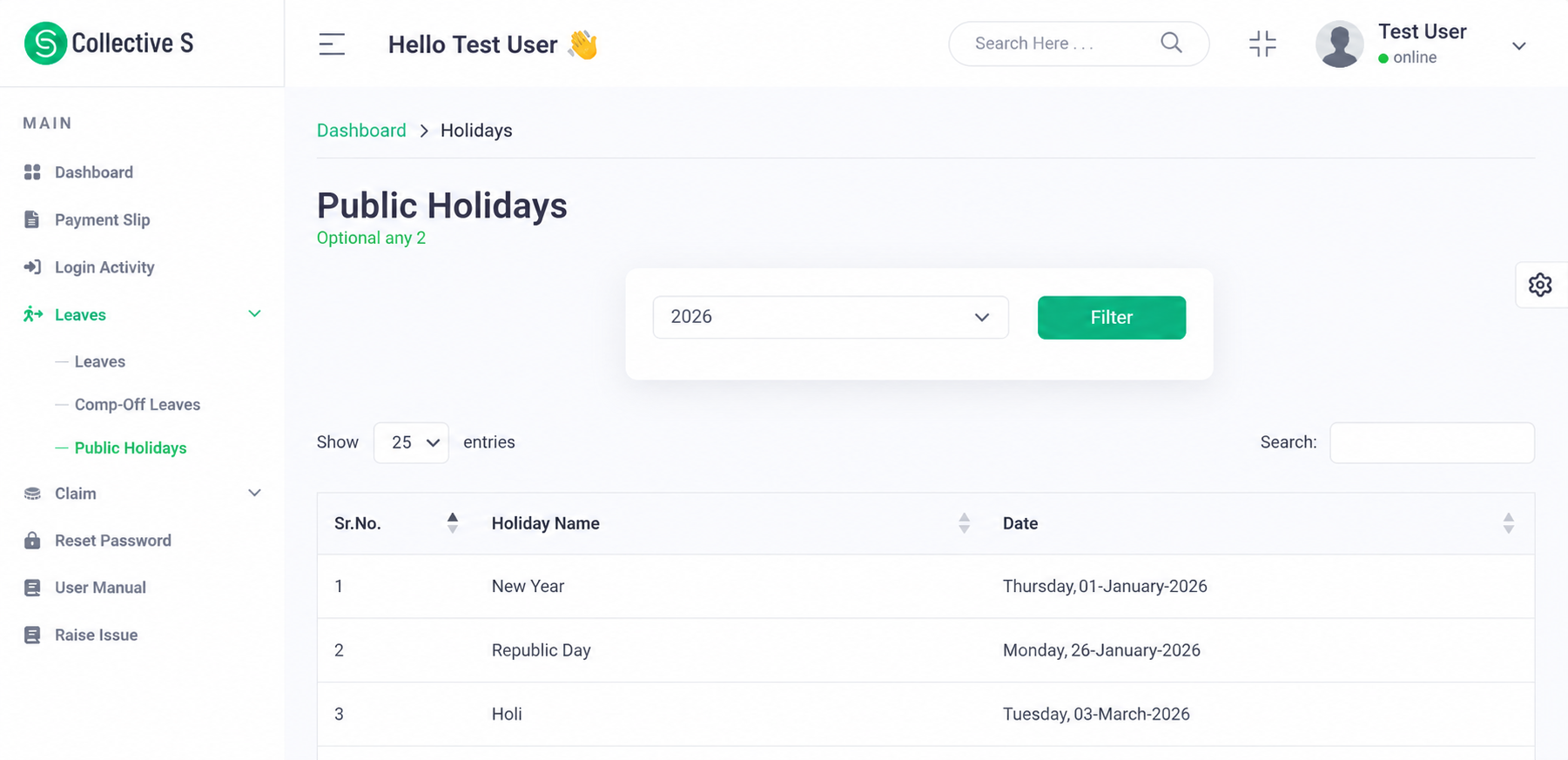Open the settings gear panel
Image resolution: width=1568 pixels, height=760 pixels.
point(1539,285)
